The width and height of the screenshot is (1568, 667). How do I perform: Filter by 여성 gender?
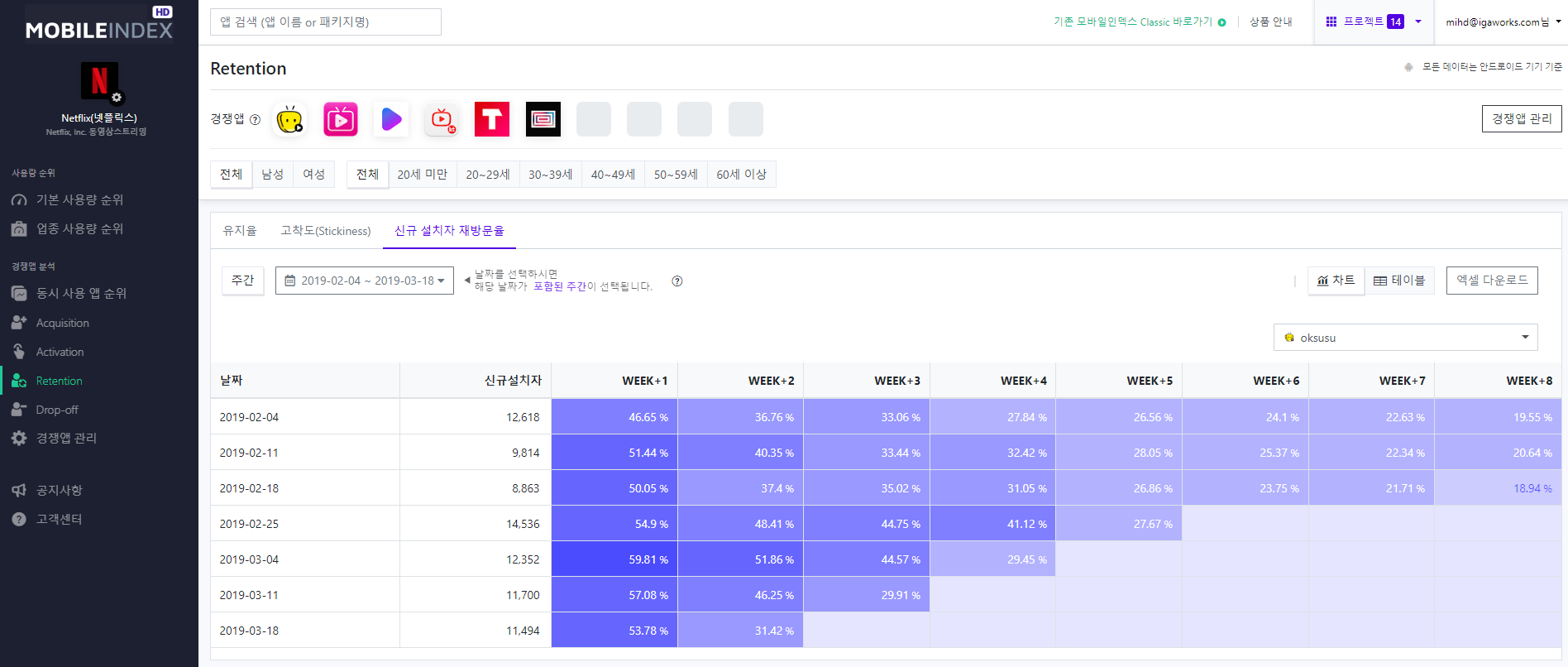coord(314,175)
